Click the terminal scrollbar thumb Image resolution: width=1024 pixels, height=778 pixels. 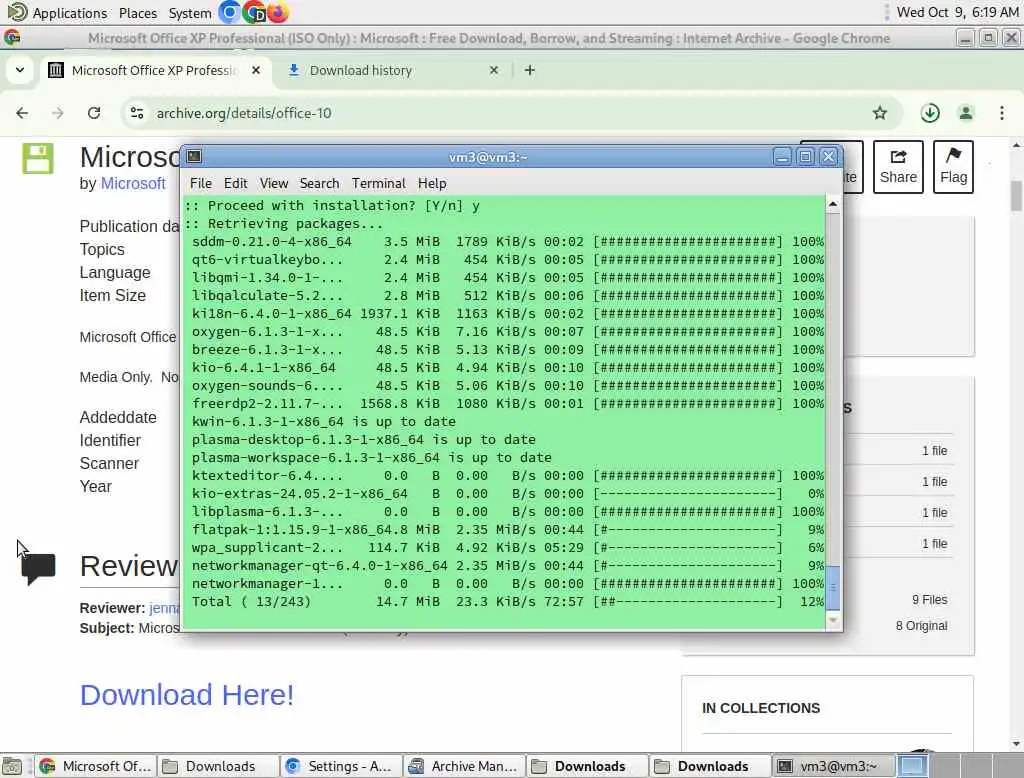pos(833,589)
